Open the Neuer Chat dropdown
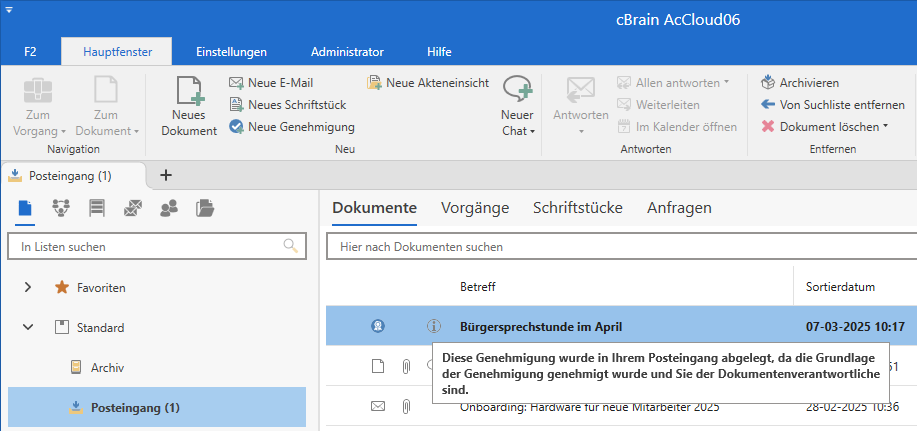 [x=517, y=131]
